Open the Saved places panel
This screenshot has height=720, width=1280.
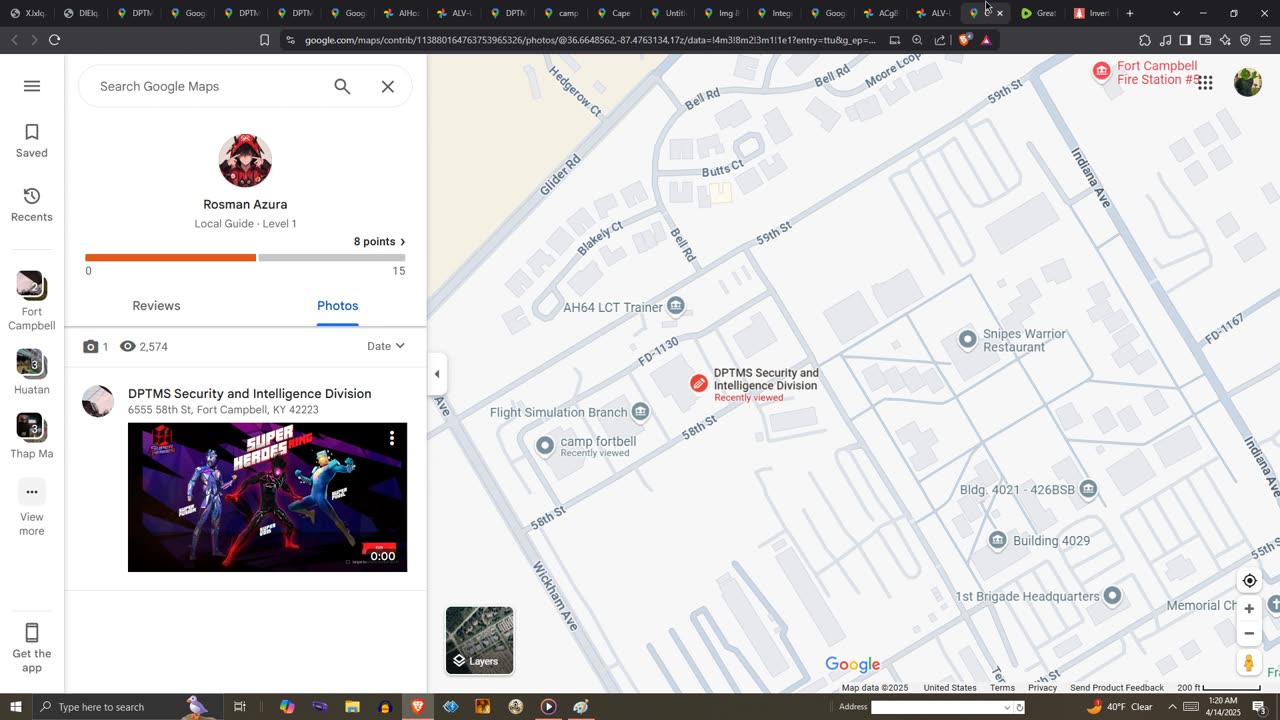[x=32, y=141]
